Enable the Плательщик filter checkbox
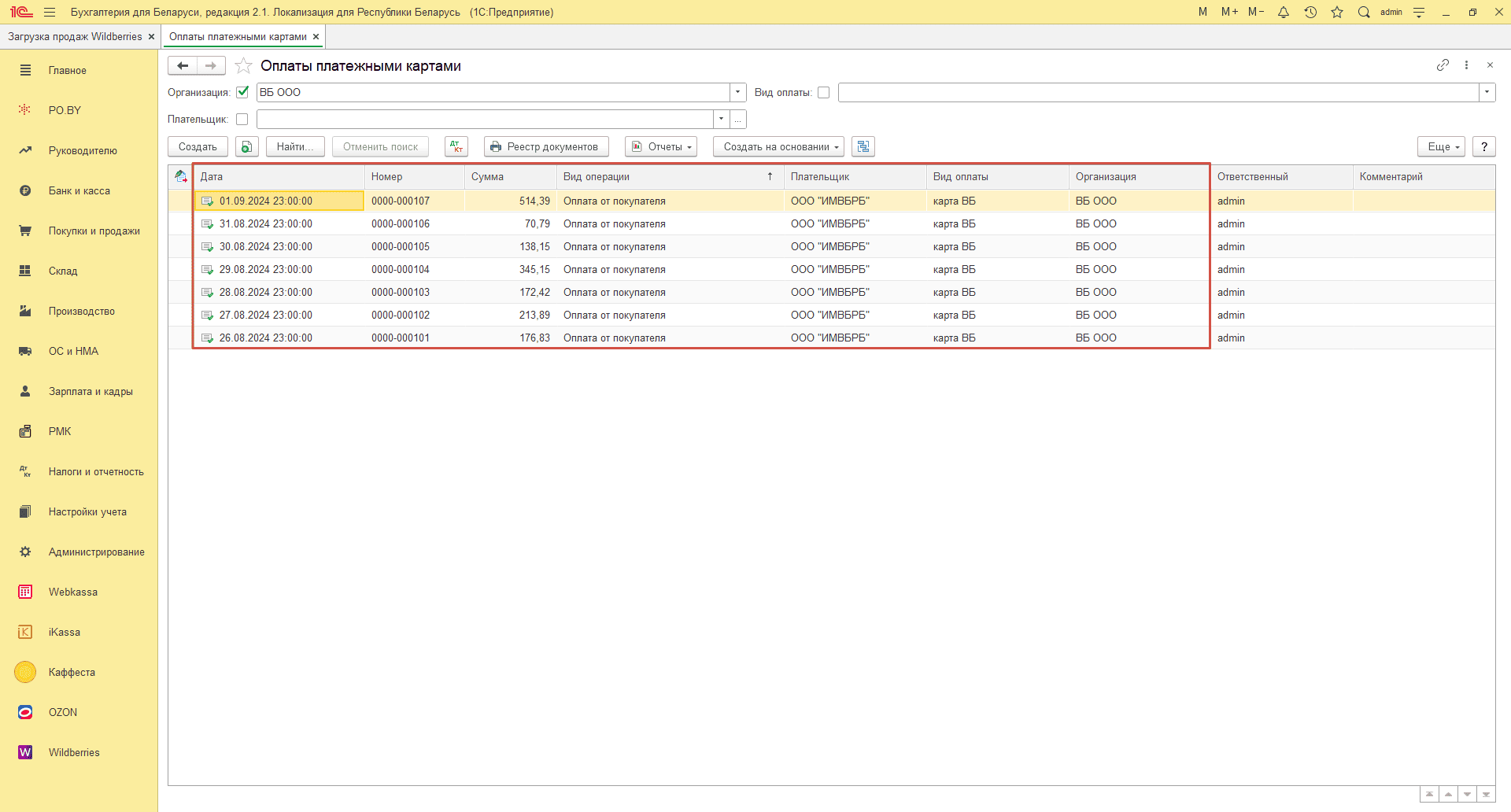Screen dimensions: 1511x812 [242, 120]
